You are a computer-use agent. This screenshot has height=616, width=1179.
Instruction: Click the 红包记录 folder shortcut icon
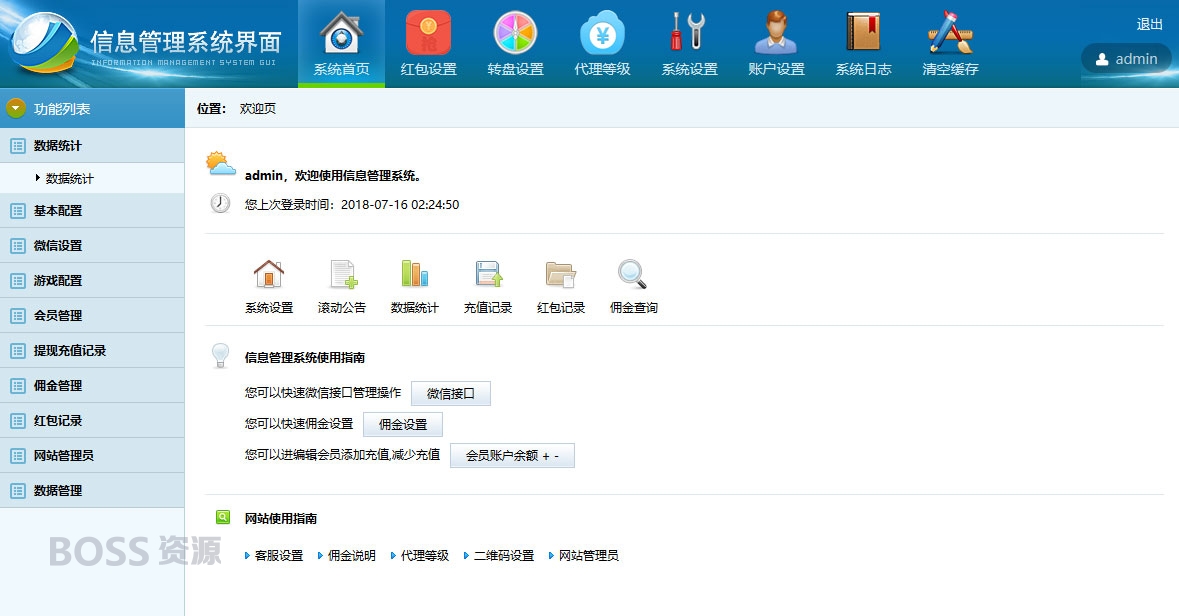(x=561, y=275)
